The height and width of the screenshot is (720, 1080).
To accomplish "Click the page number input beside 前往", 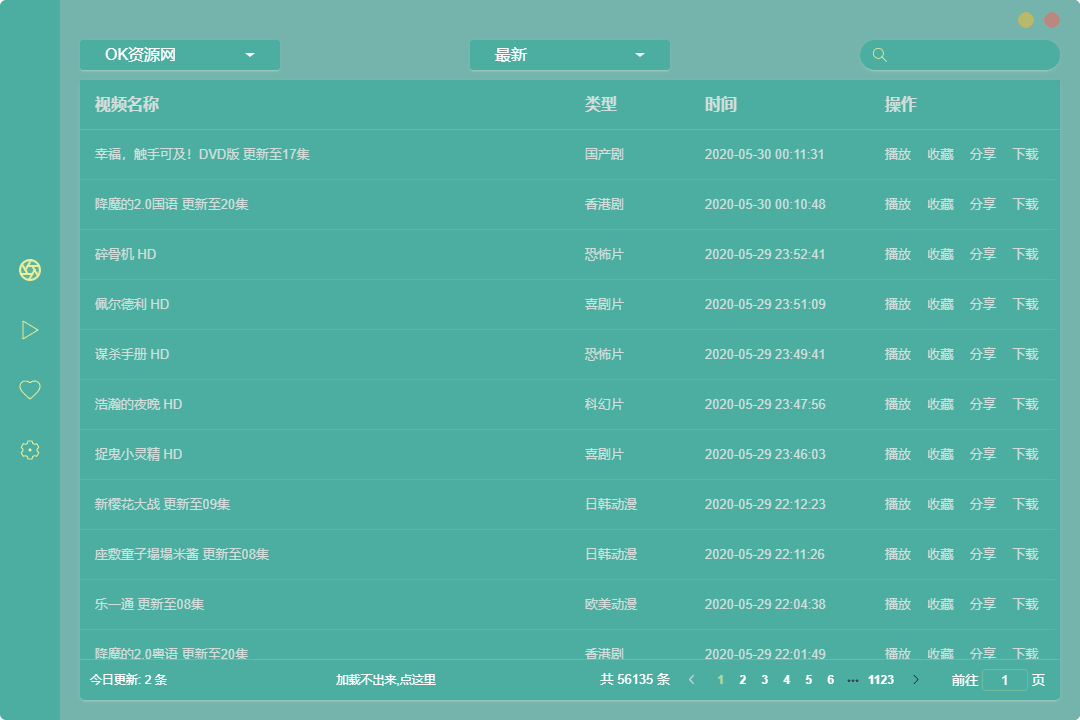I will pyautogui.click(x=1003, y=679).
